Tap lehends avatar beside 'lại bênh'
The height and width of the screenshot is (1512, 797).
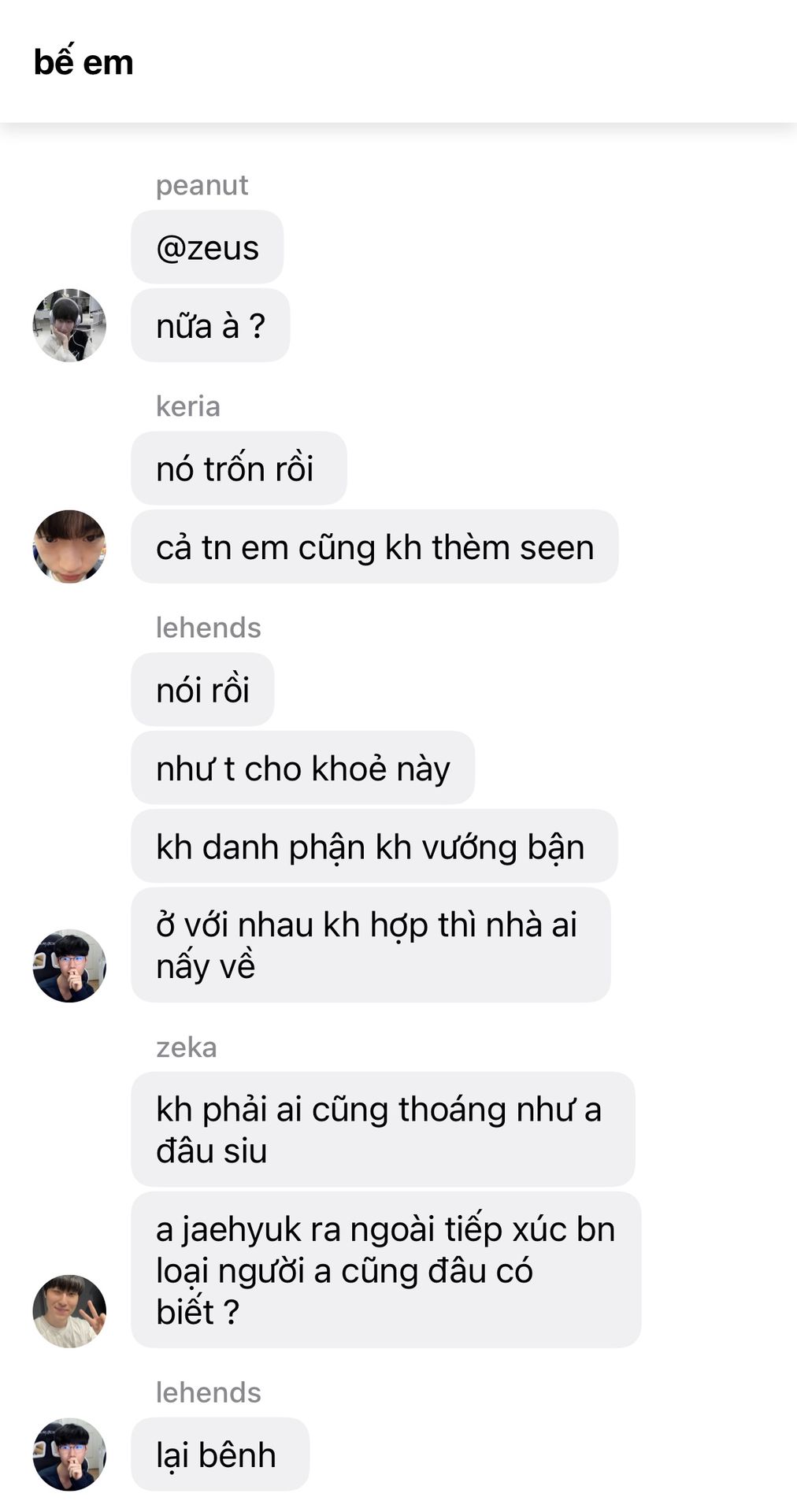pos(69,1455)
